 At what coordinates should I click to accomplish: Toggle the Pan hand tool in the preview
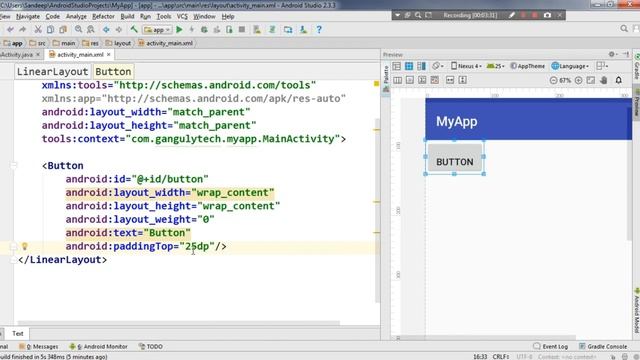pos(604,80)
